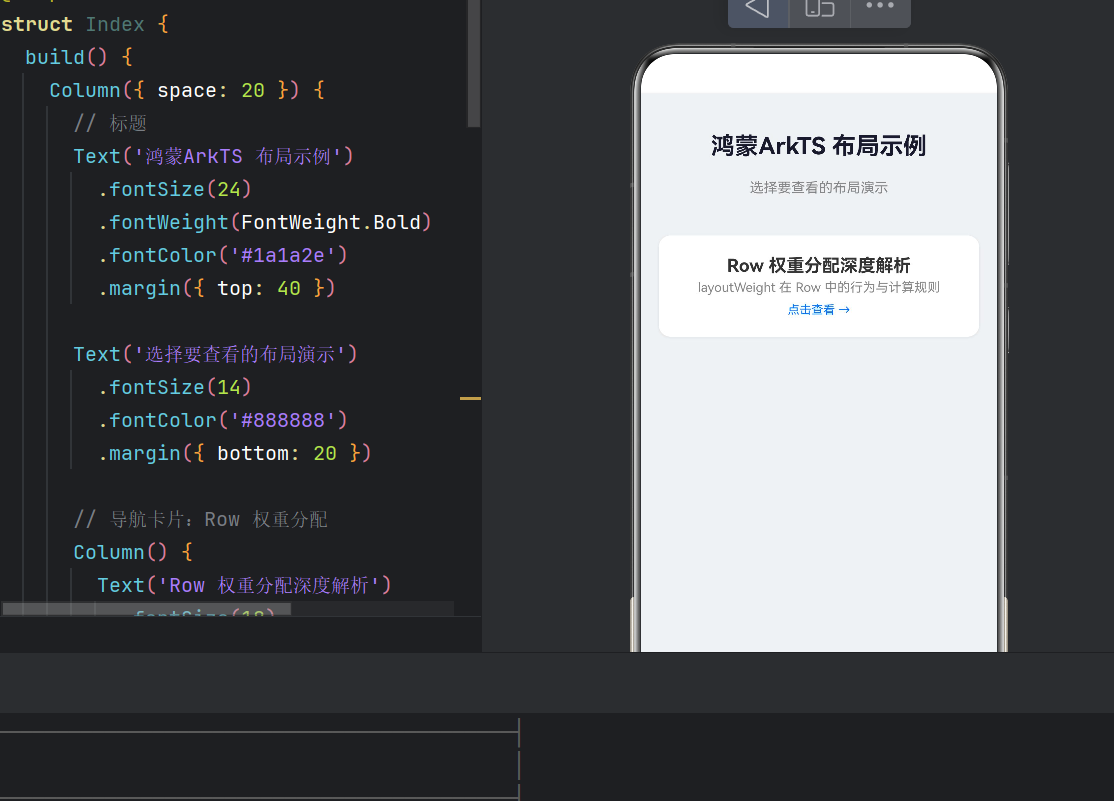Open the three-dots more menu in previewer
Image resolution: width=1114 pixels, height=801 pixels.
[880, 6]
